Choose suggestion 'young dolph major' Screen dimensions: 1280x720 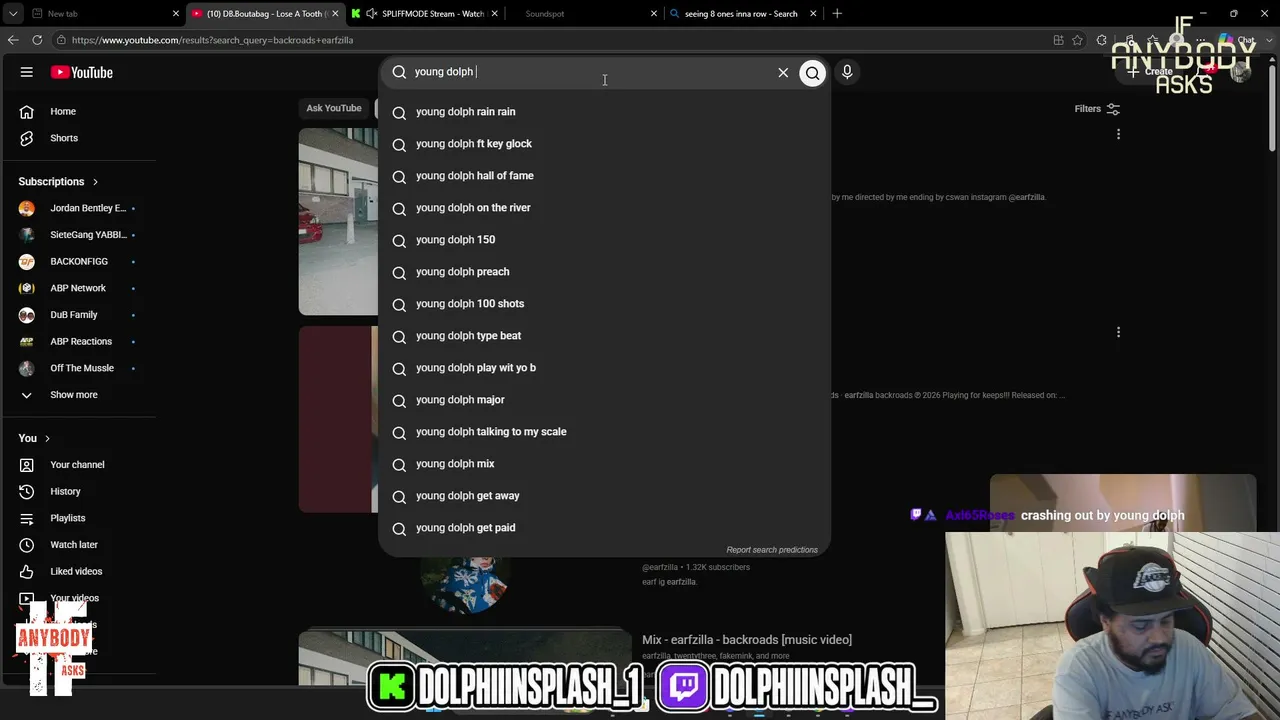click(604, 400)
